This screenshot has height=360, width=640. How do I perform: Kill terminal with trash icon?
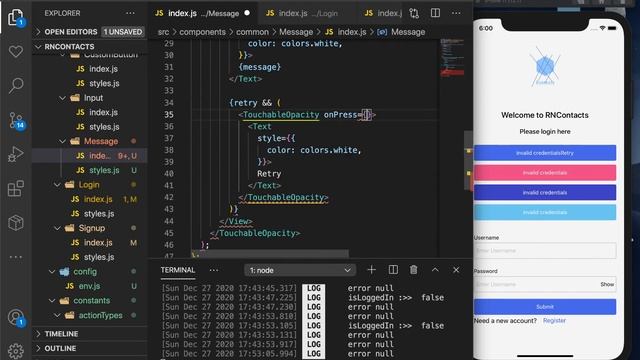click(x=413, y=270)
